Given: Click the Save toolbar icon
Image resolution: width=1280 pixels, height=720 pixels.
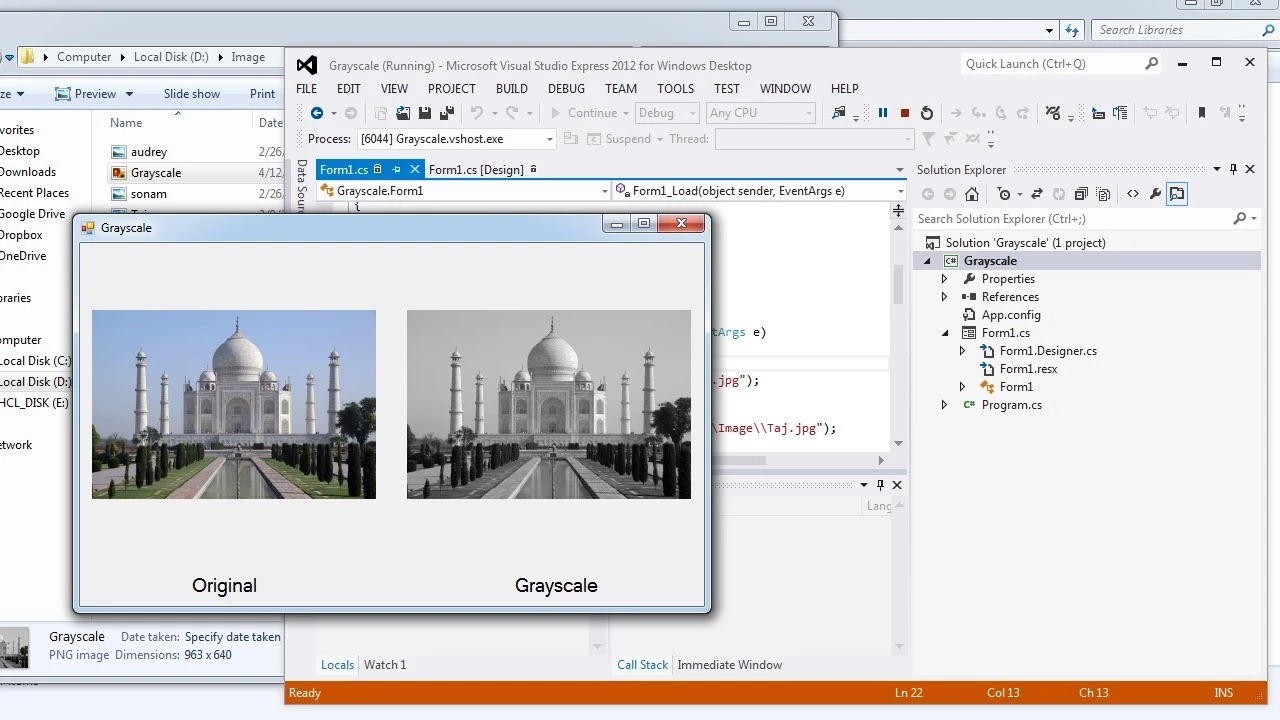Looking at the screenshot, I should click(x=425, y=113).
